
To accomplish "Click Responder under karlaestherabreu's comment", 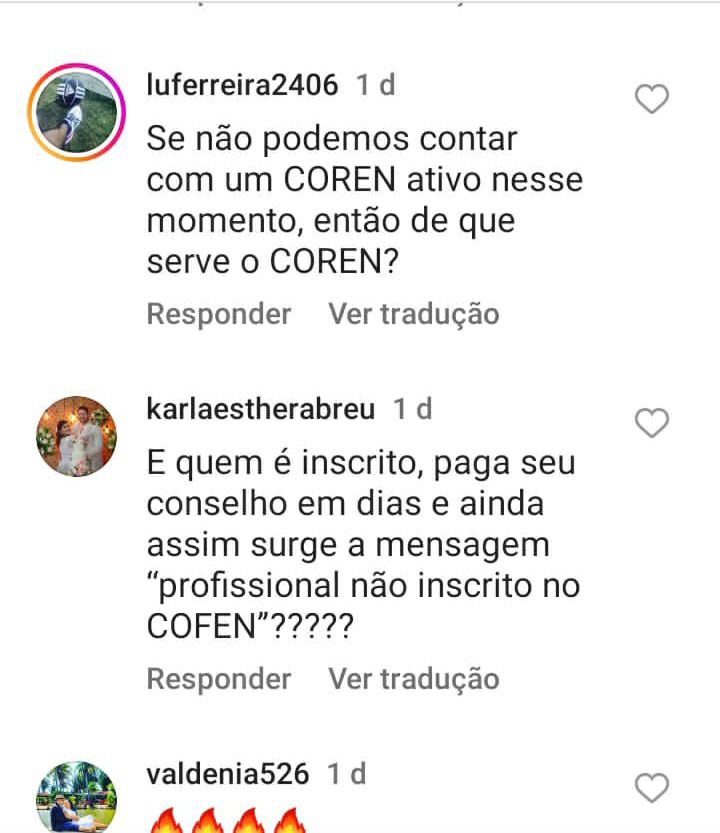I will [219, 678].
